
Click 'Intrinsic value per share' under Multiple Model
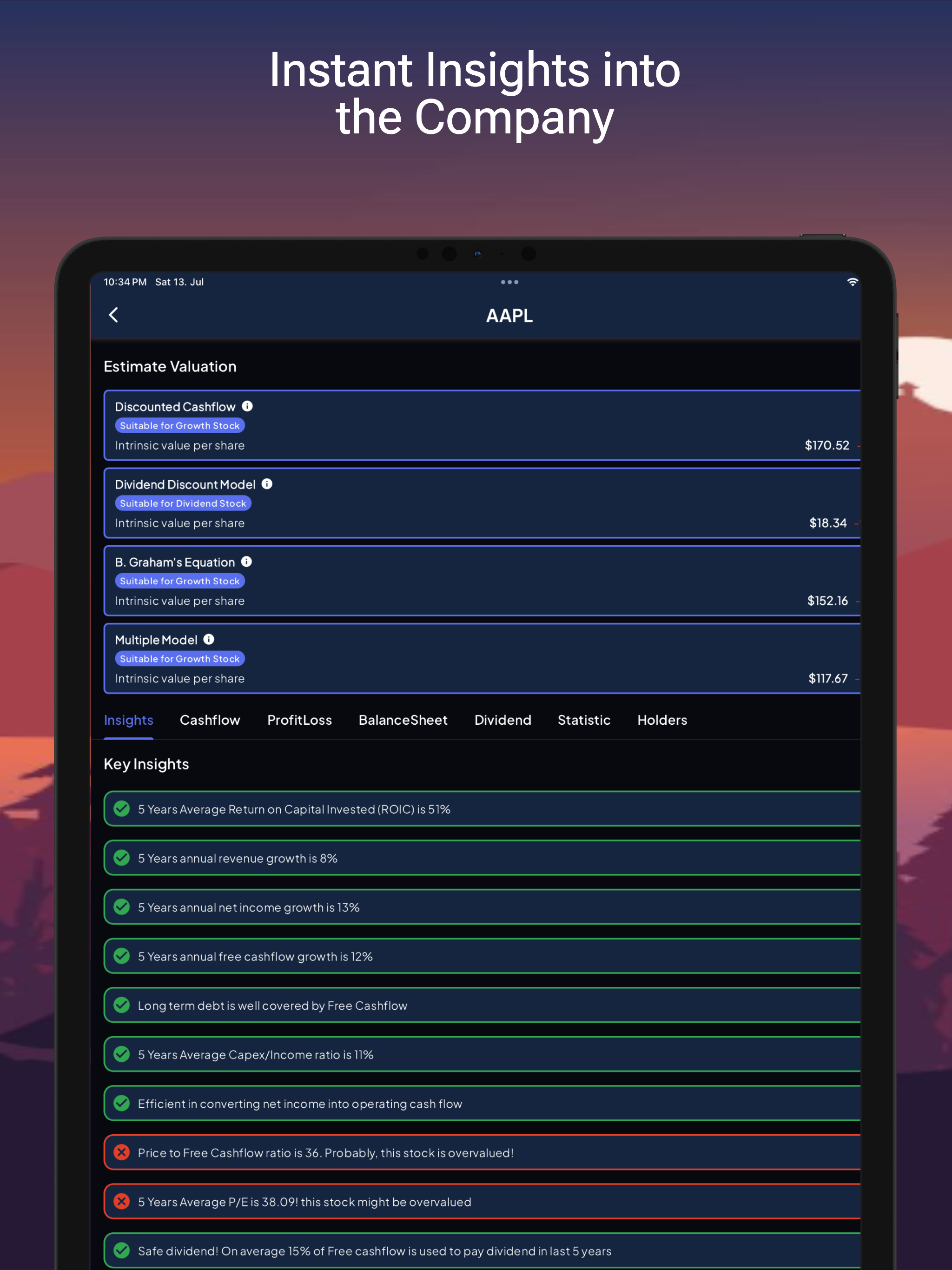pyautogui.click(x=180, y=679)
